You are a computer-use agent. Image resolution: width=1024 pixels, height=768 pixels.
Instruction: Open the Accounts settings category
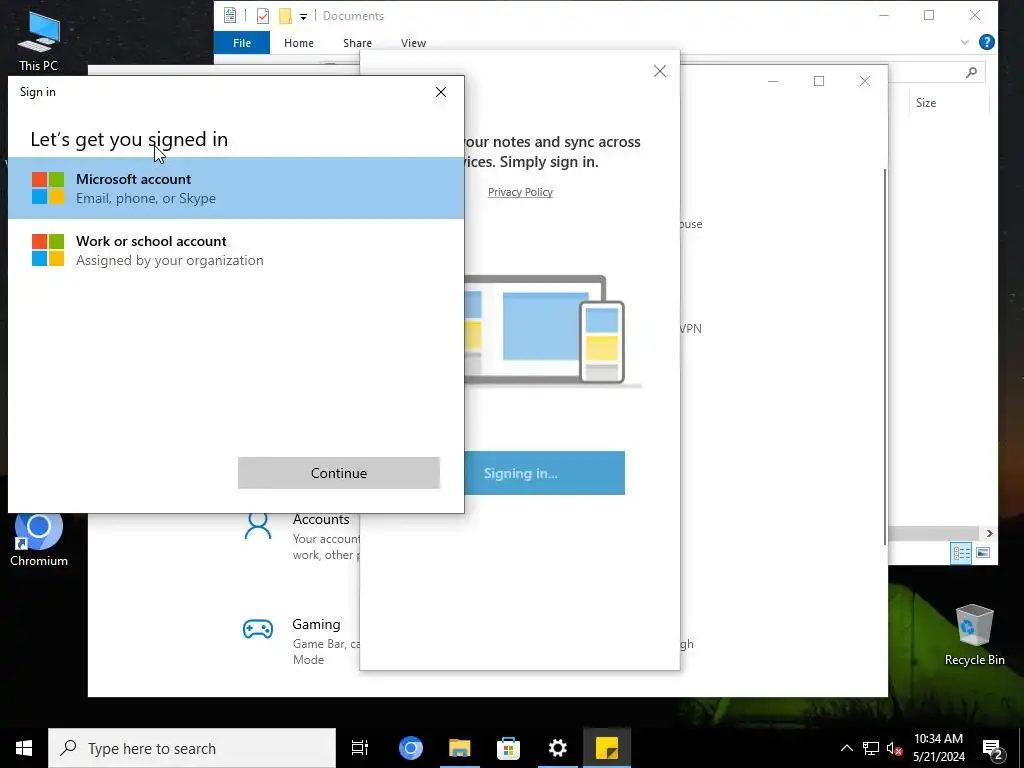300,537
